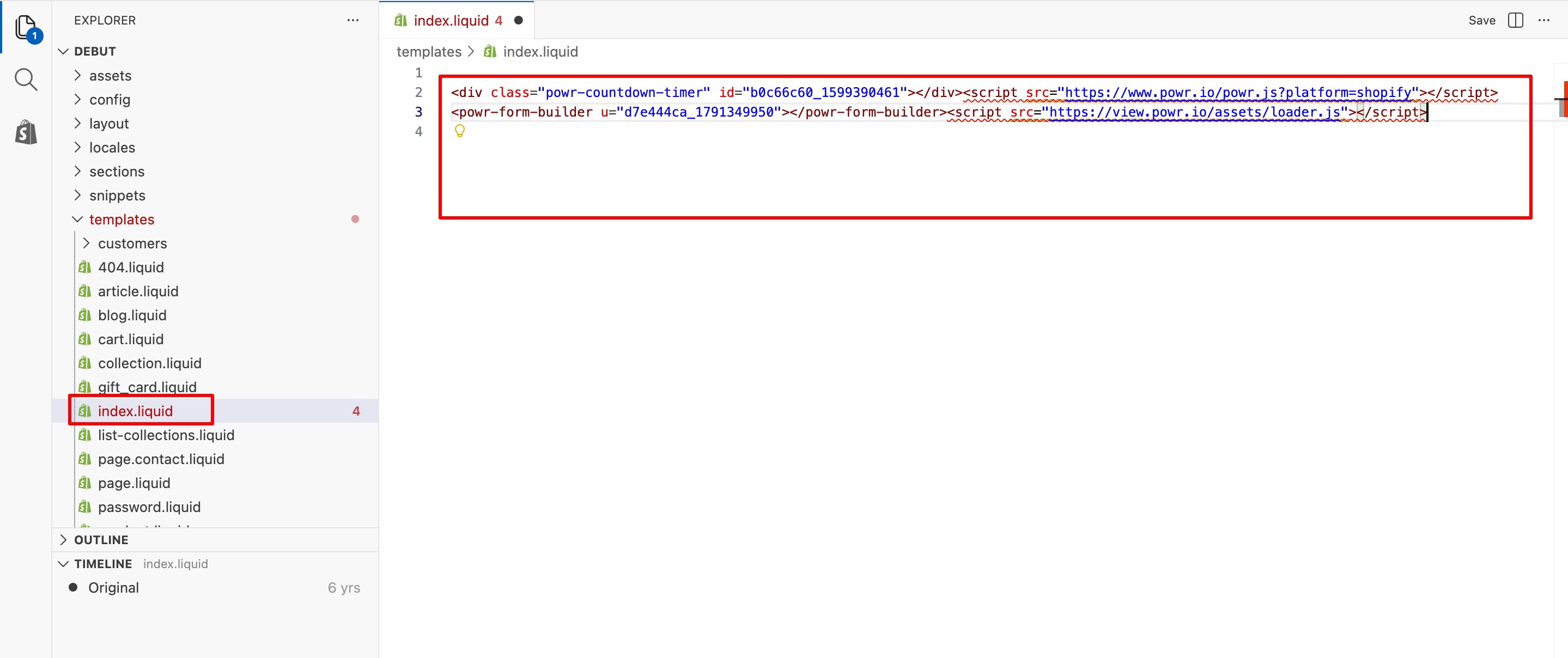Open Explorer more actions ellipsis
This screenshot has width=1568, height=658.
pyautogui.click(x=353, y=20)
